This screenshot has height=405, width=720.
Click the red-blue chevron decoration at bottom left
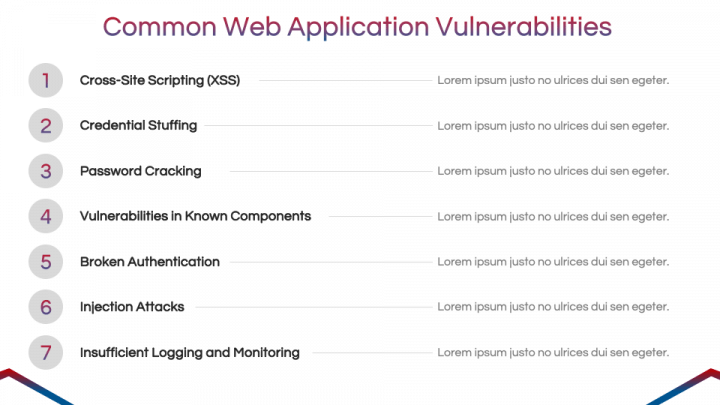[34, 387]
